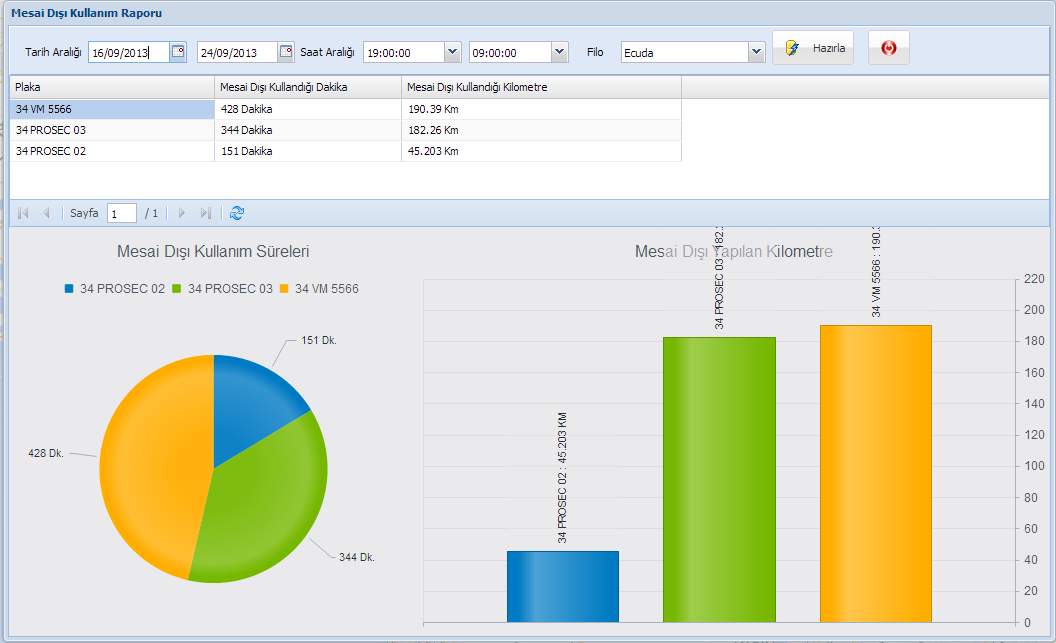Open the start date calendar picker
The width and height of the screenshot is (1056, 643).
(178, 52)
